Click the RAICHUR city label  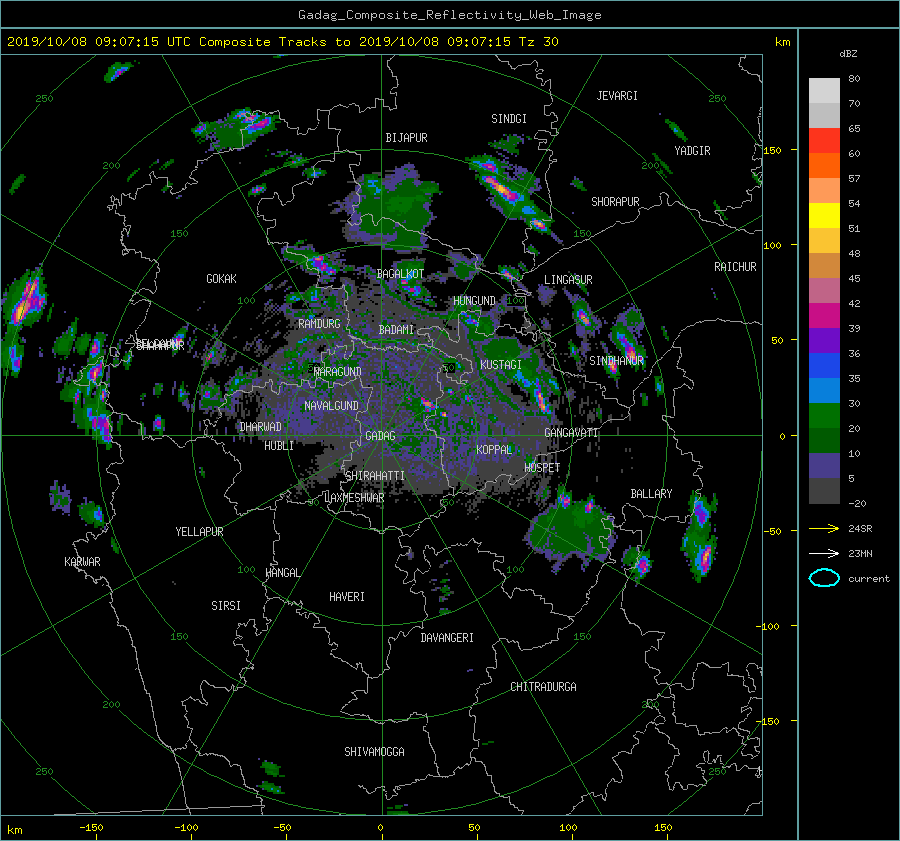coord(735,267)
